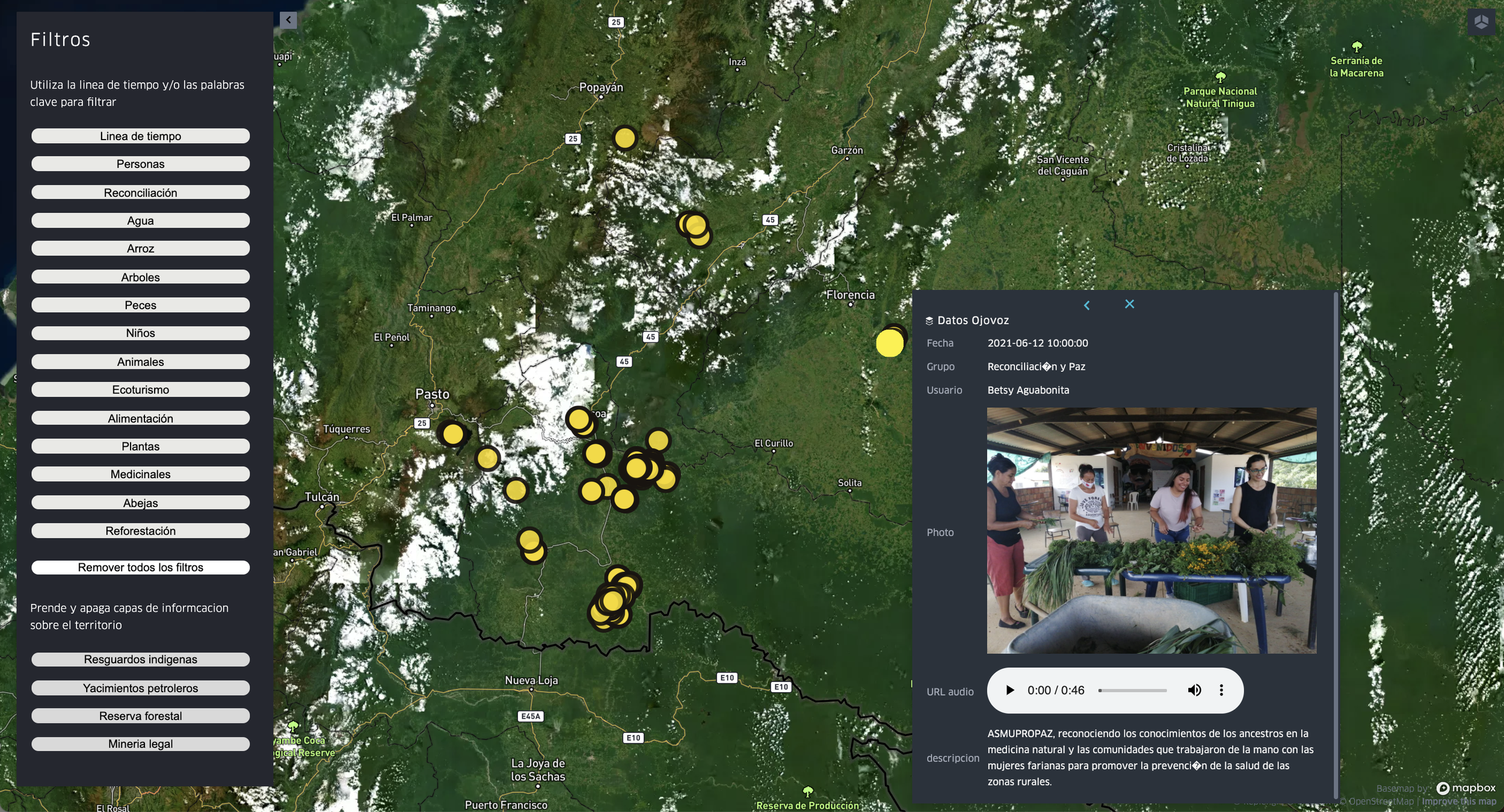Toggle Resguardos indigenas layer
The height and width of the screenshot is (812, 1504).
point(140,659)
